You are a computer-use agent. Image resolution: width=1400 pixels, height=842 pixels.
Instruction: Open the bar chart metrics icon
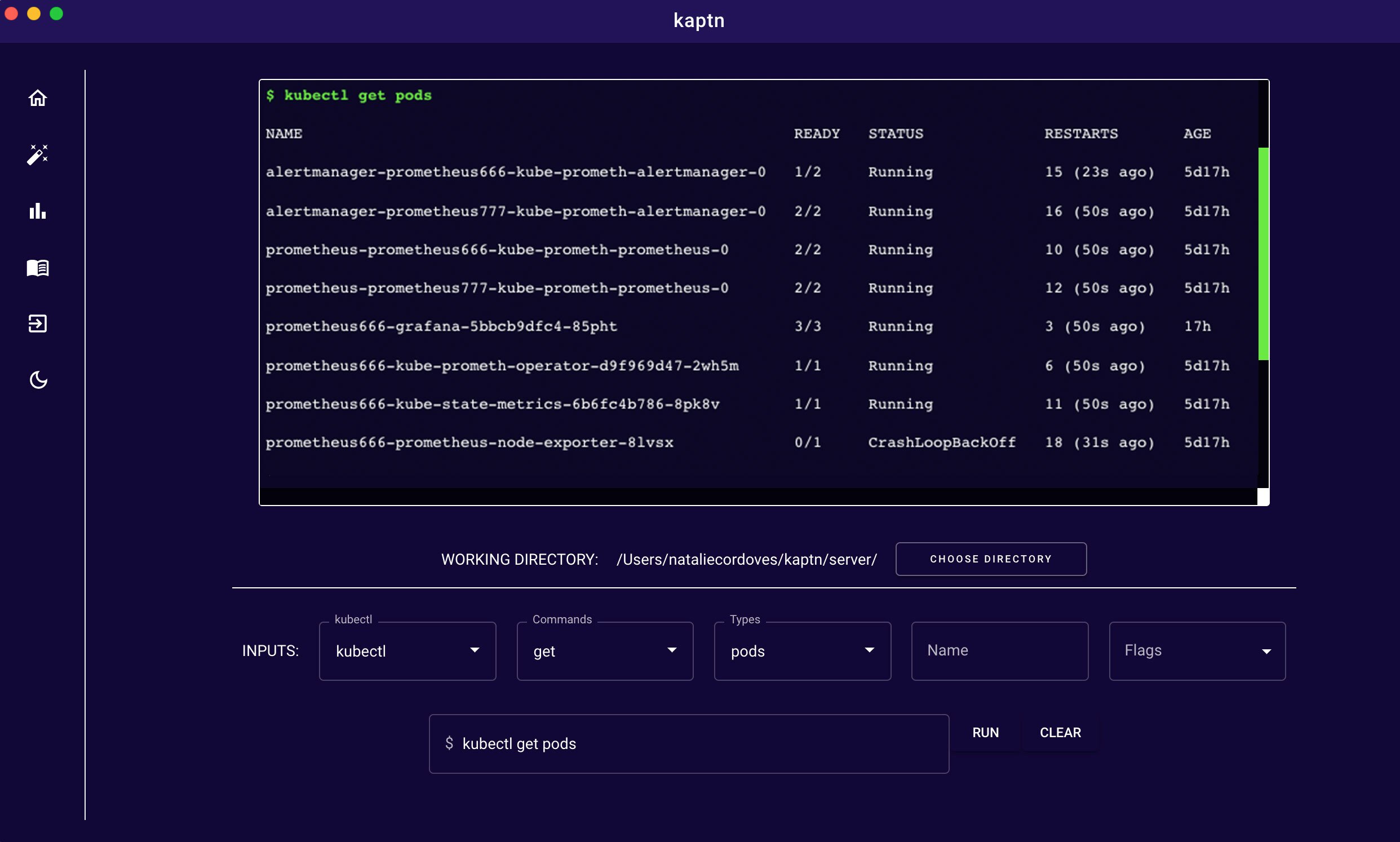pyautogui.click(x=37, y=211)
